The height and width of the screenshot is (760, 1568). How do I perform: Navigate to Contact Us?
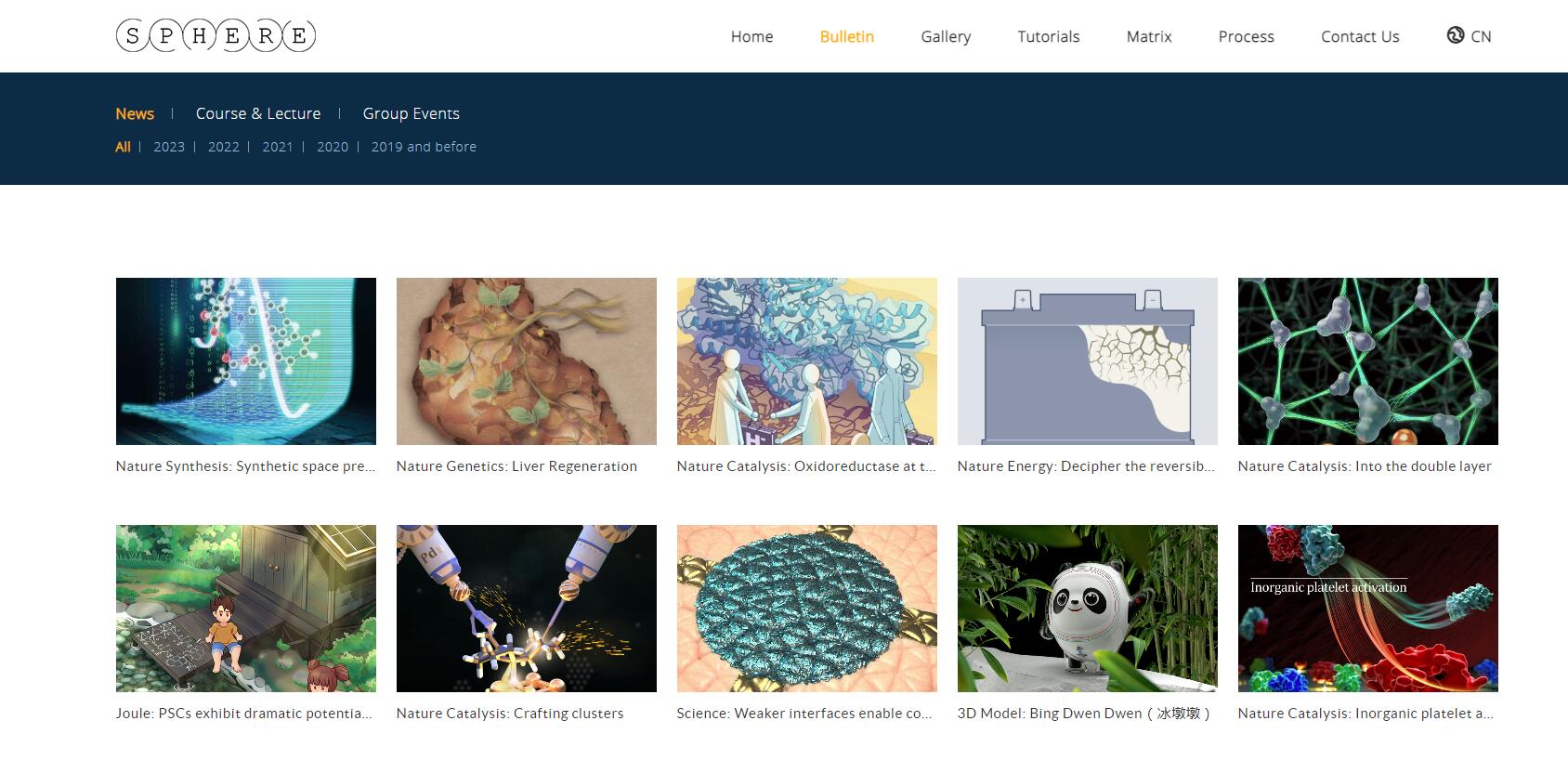(1360, 36)
